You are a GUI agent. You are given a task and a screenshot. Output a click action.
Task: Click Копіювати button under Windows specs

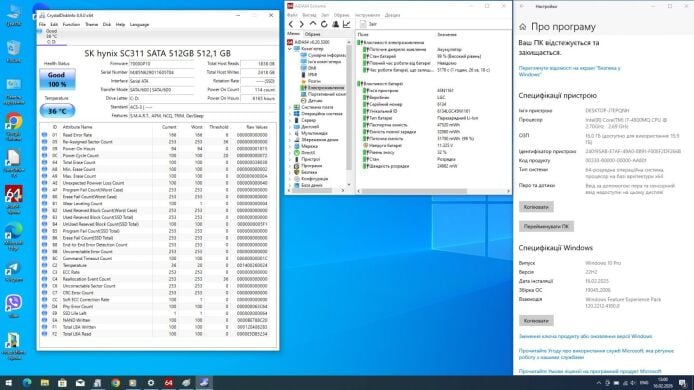tap(536, 320)
